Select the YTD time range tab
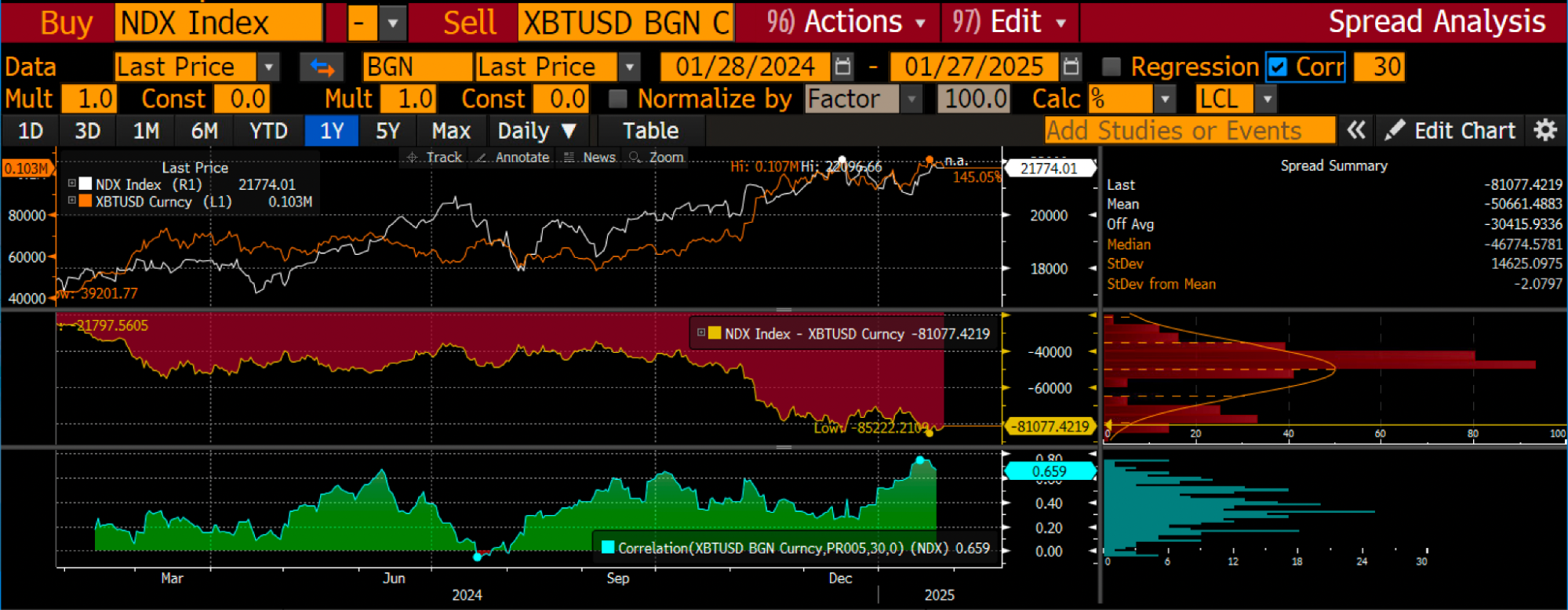 pyautogui.click(x=268, y=131)
